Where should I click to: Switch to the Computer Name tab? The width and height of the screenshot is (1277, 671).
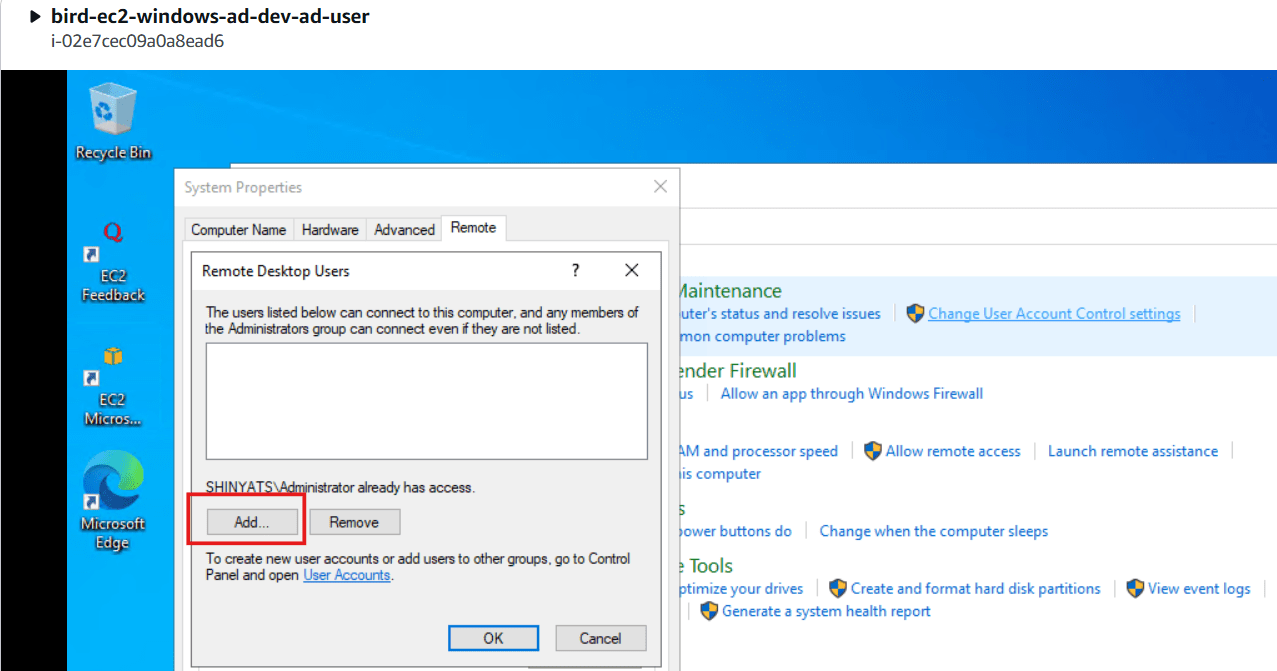coord(239,229)
